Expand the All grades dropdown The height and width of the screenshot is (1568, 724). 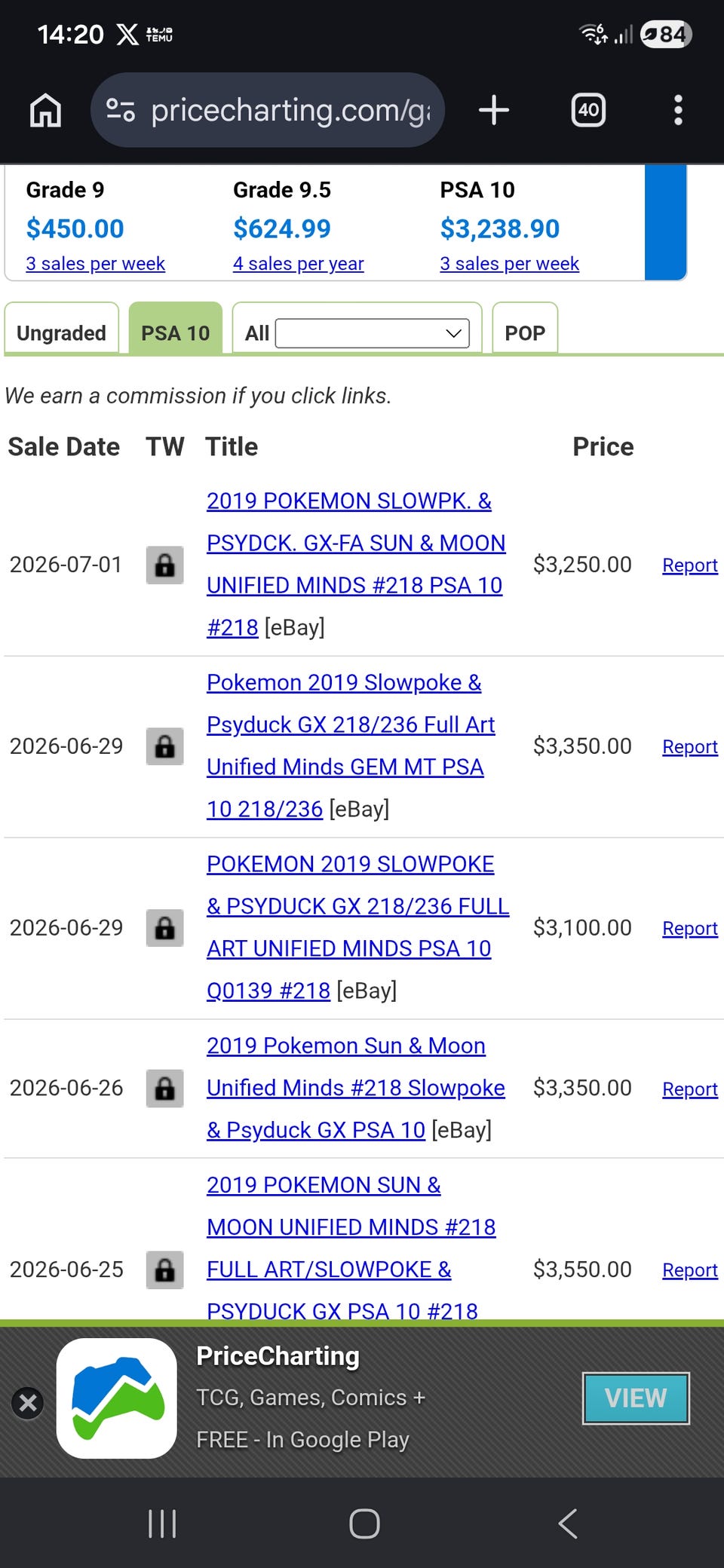373,333
